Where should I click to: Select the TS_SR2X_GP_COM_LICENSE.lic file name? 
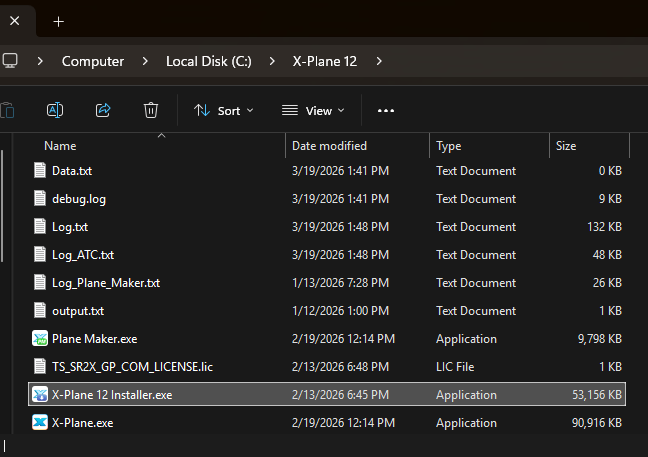coord(132,367)
